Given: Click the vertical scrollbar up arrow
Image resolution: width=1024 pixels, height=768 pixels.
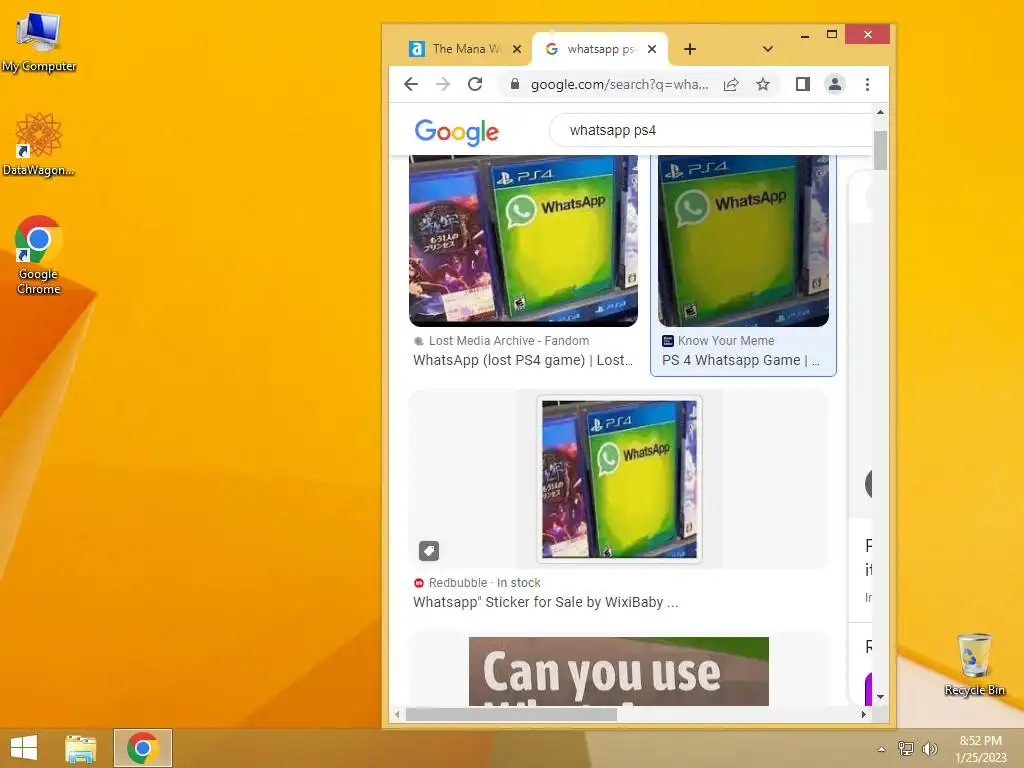Looking at the screenshot, I should (x=880, y=112).
